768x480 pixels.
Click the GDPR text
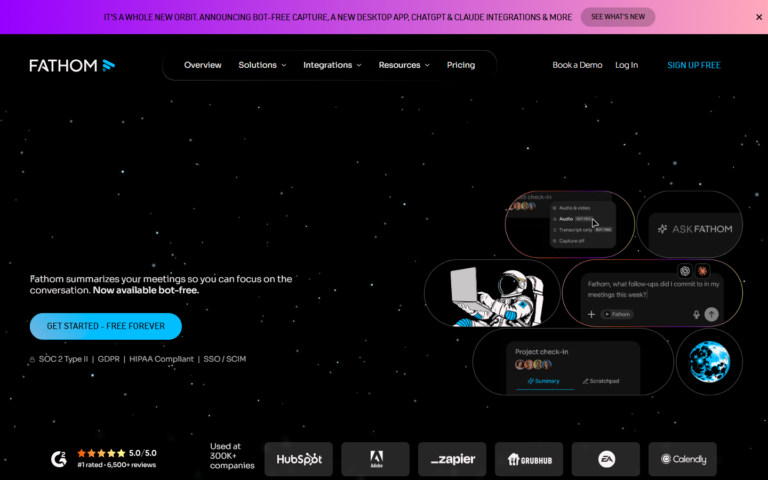point(109,359)
